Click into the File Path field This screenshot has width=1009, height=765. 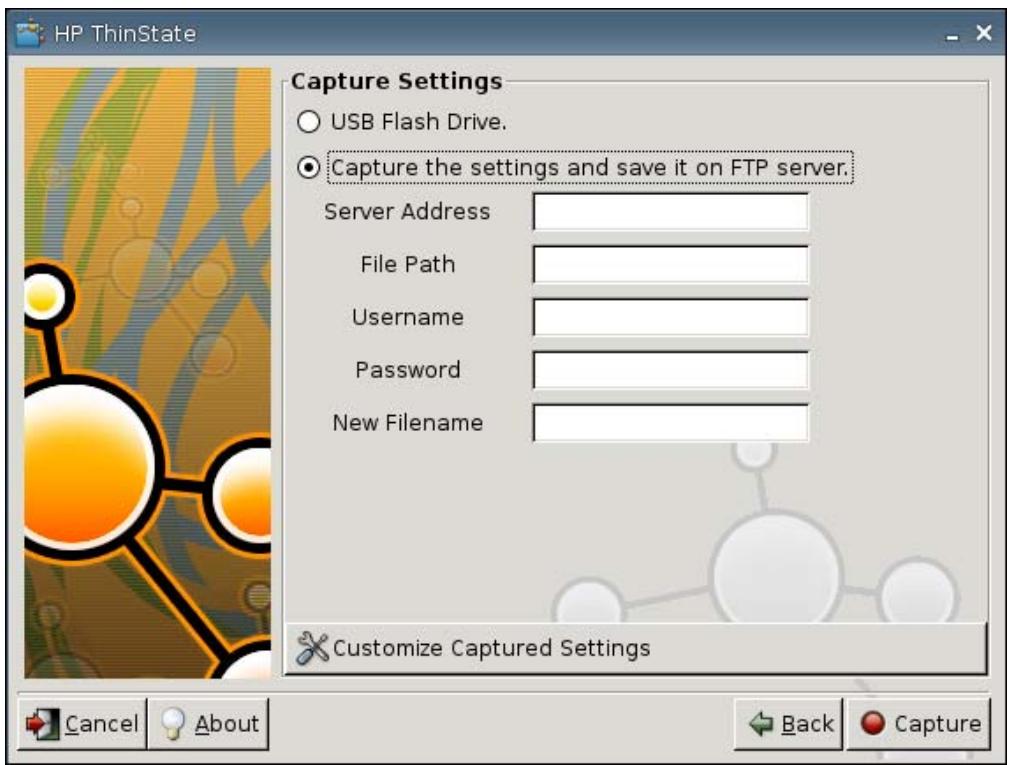[x=671, y=264]
